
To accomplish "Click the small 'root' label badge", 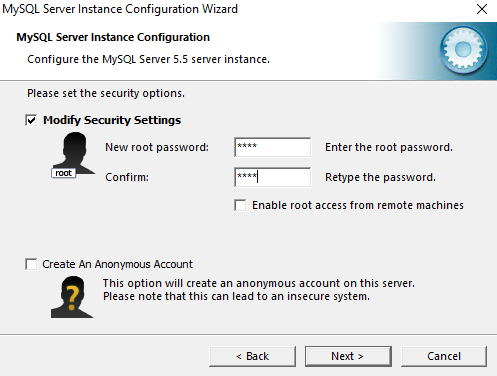I will pos(64,173).
